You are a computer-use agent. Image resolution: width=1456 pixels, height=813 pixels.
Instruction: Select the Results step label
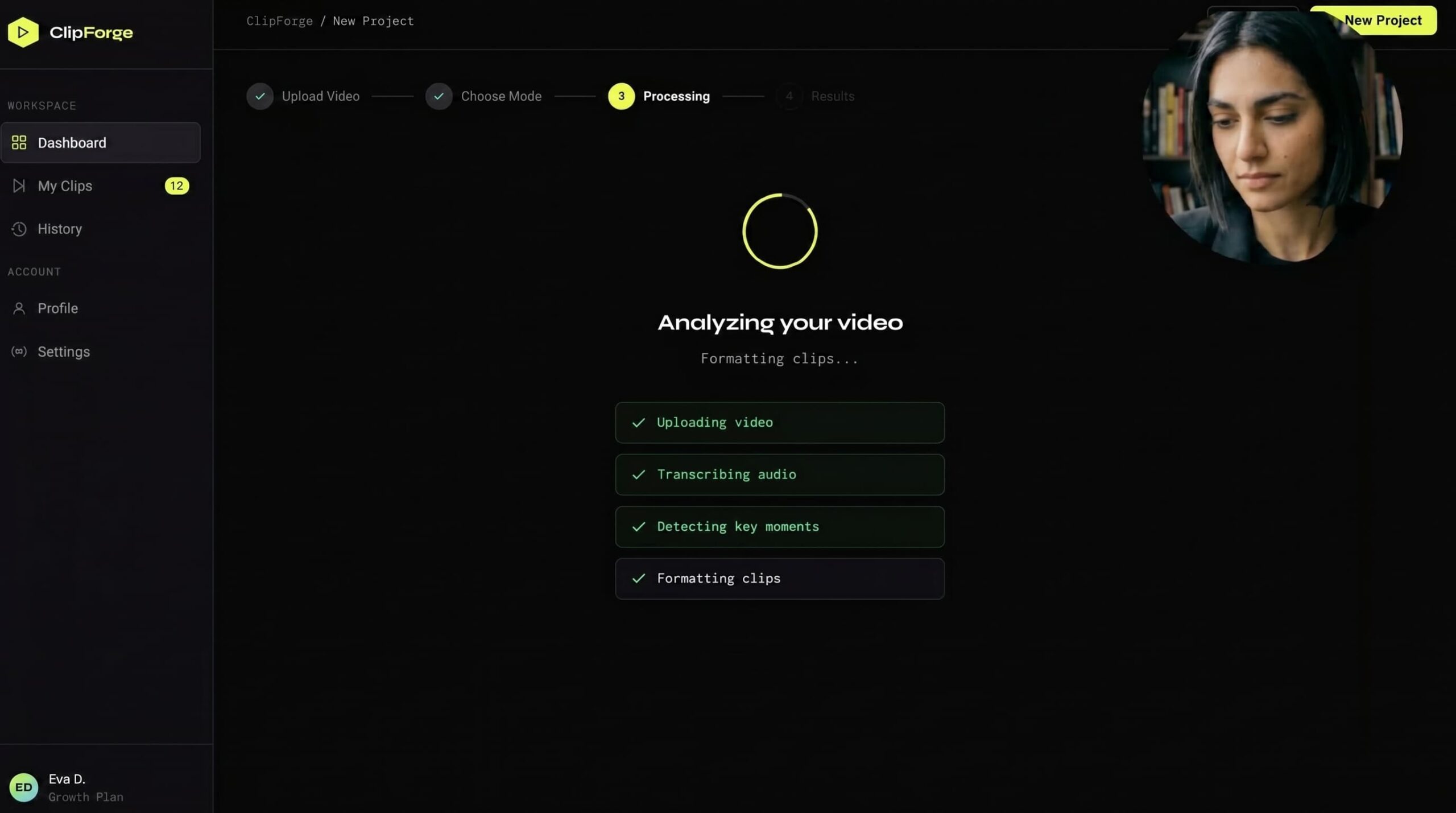pos(833,96)
